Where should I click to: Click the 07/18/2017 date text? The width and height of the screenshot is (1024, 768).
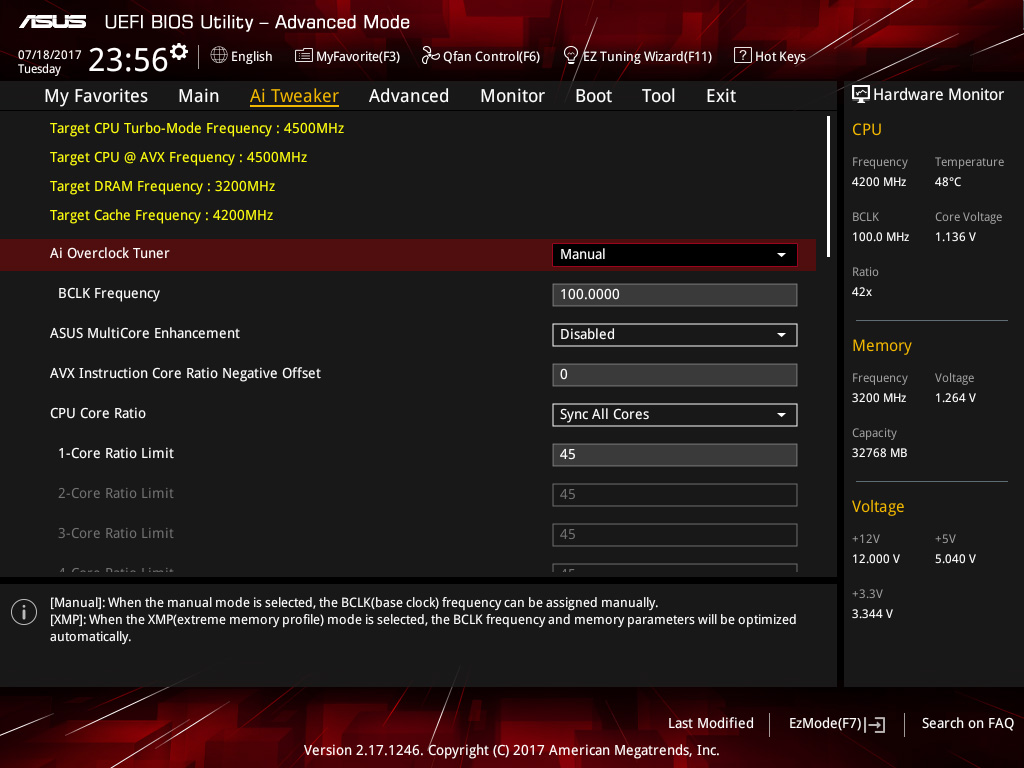tap(50, 54)
